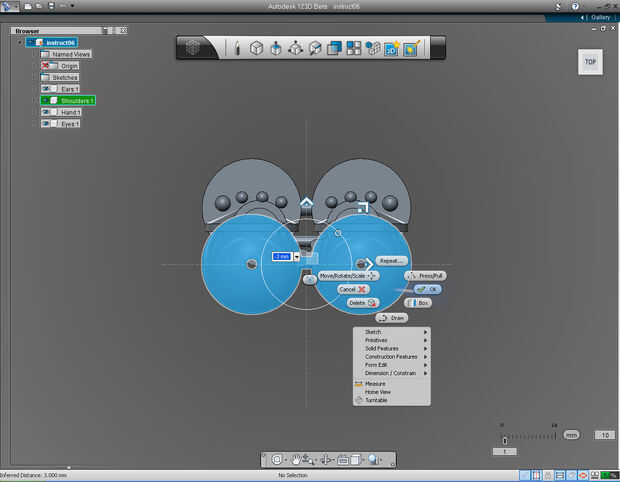Open the Primitives submenu in the context menu
The width and height of the screenshot is (620, 482).
pyautogui.click(x=391, y=340)
